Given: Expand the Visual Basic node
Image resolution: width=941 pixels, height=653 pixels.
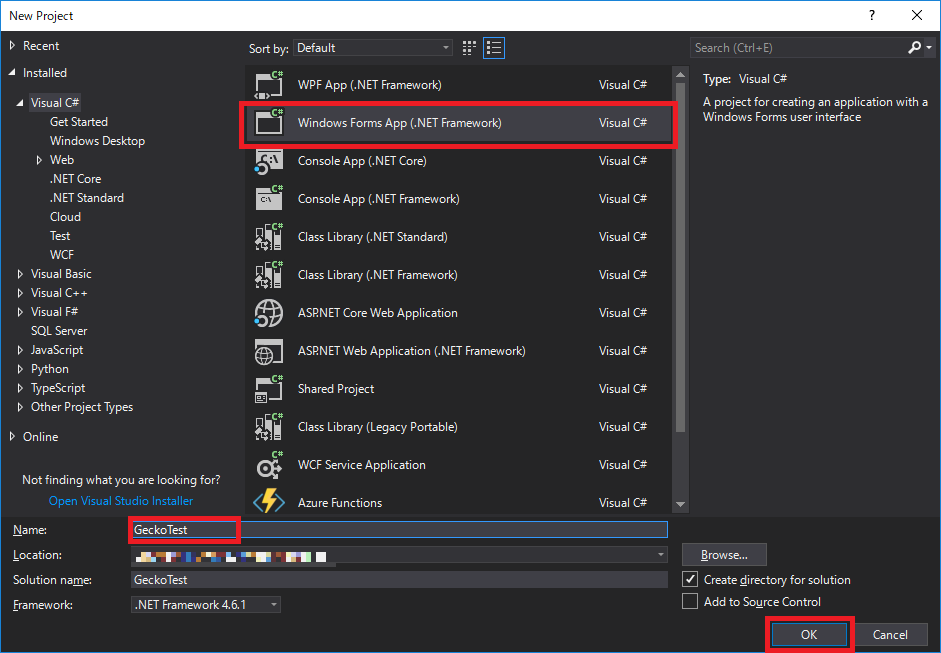Looking at the screenshot, I should point(20,274).
